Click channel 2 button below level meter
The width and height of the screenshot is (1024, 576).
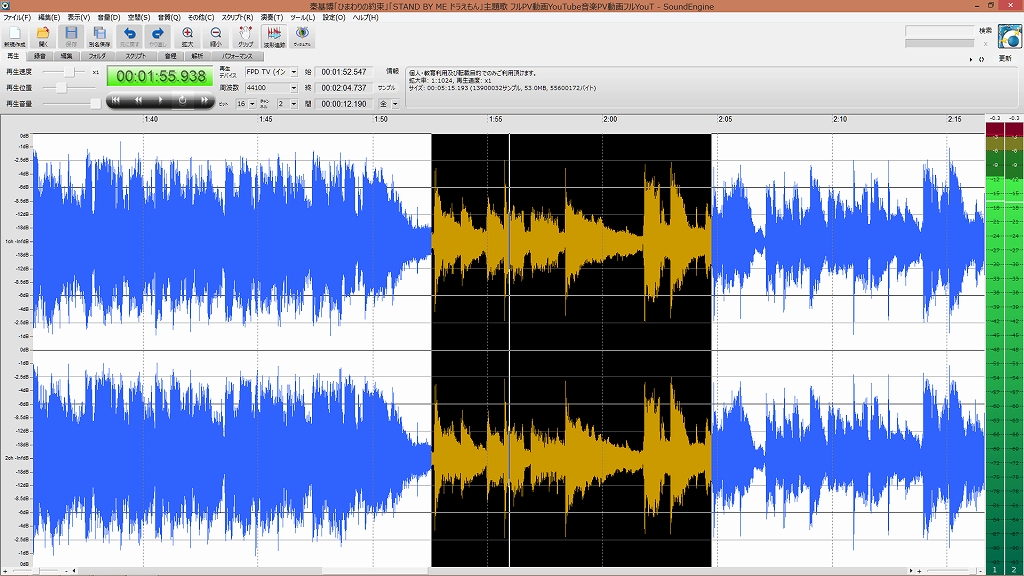[1014, 571]
